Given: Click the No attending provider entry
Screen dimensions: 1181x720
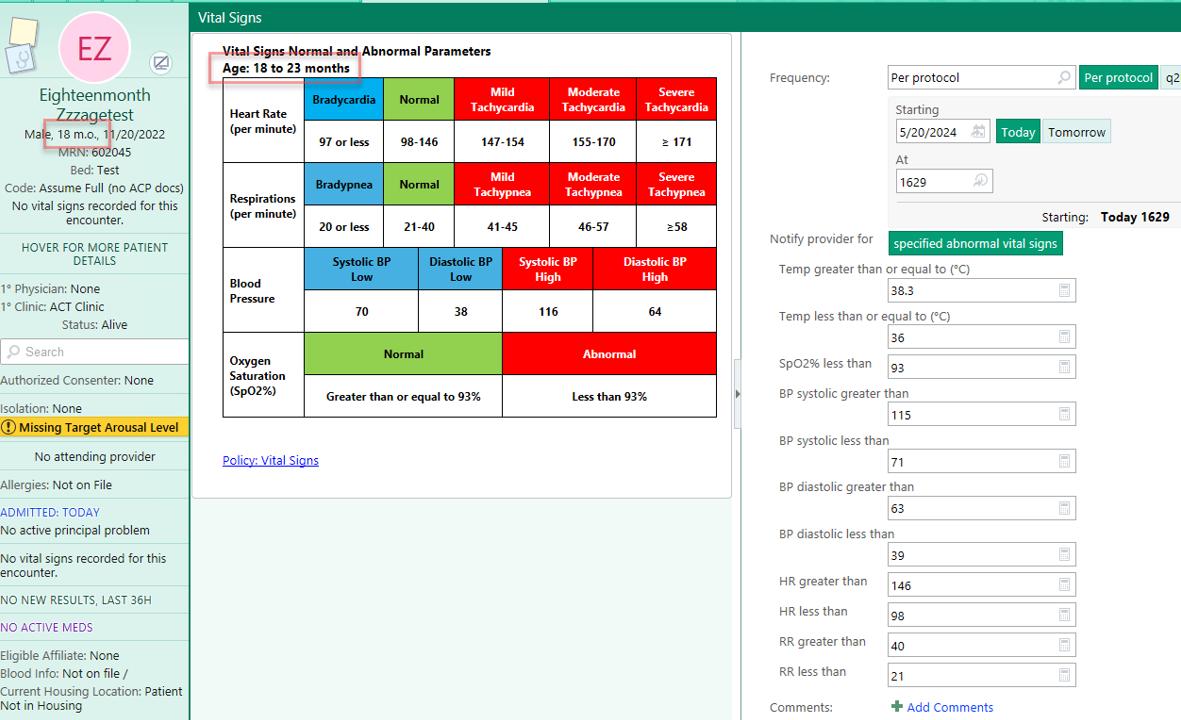Looking at the screenshot, I should [x=95, y=456].
